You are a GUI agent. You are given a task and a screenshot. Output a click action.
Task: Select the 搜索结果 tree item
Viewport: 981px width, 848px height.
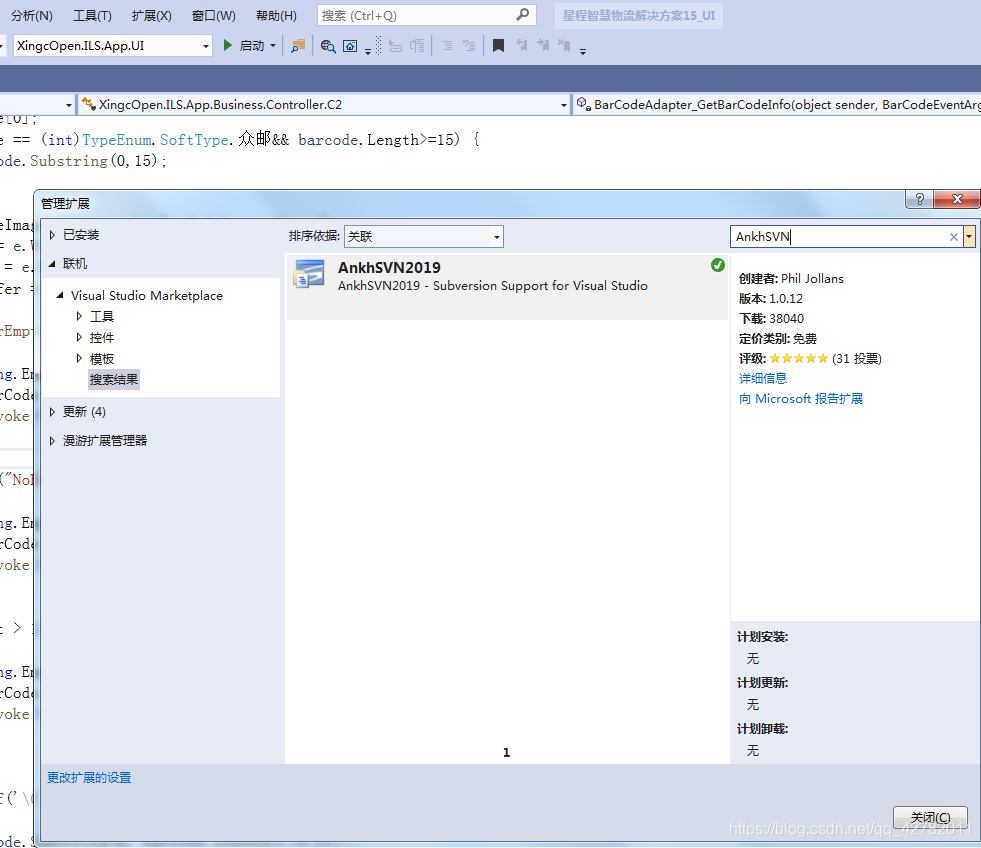114,379
